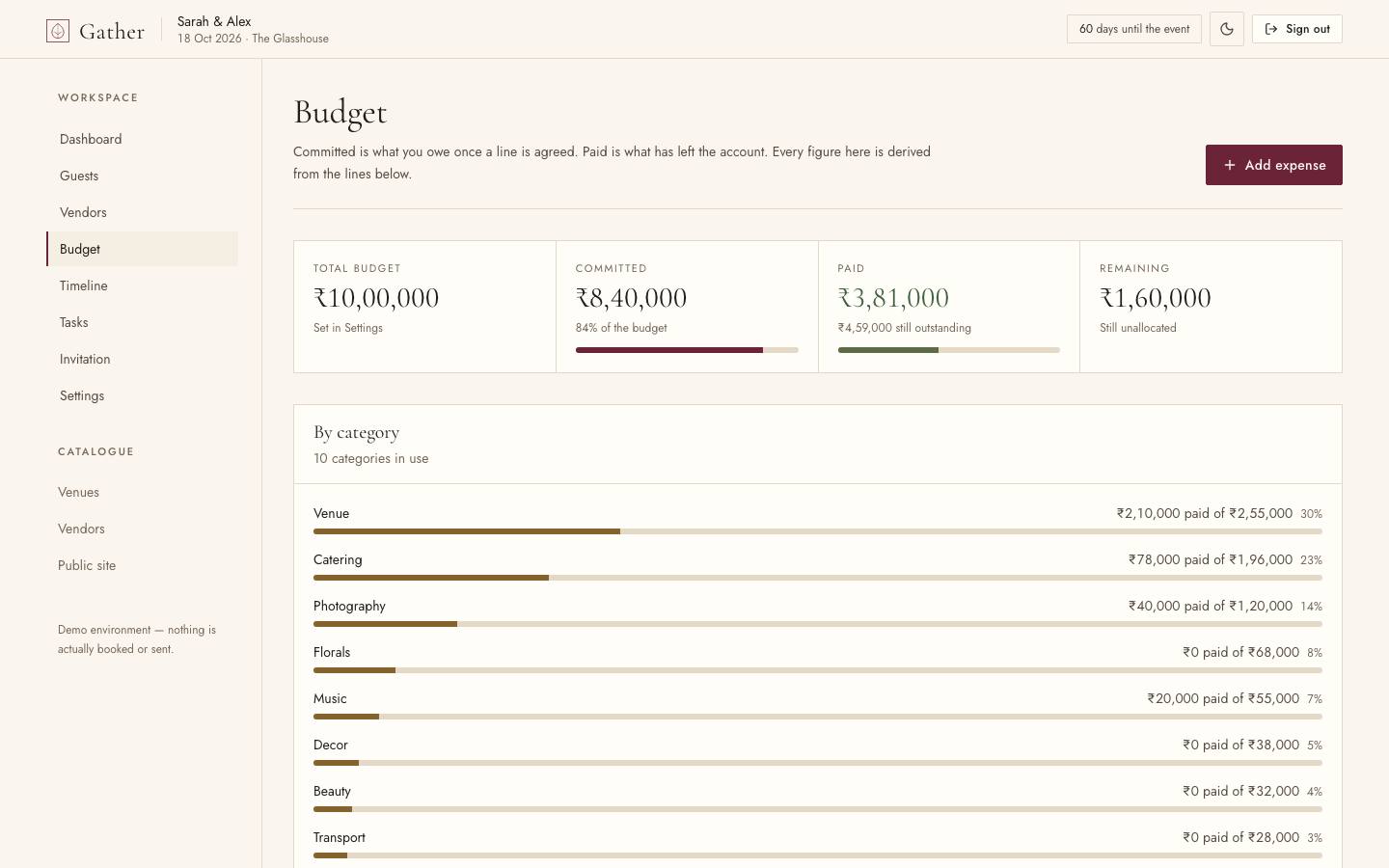Click the Sign out button

(x=1296, y=29)
